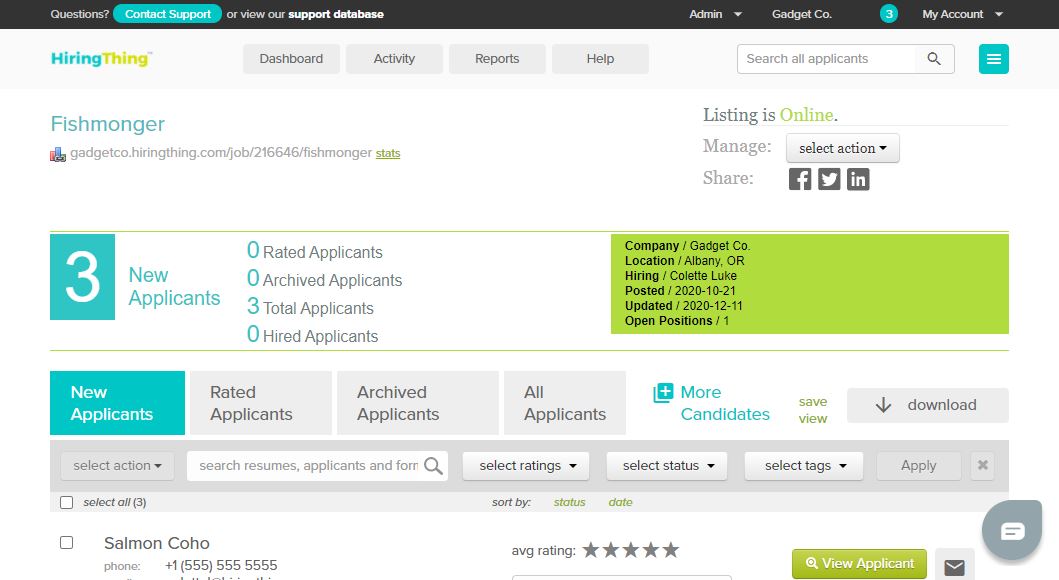Tick the select all (3) checkbox
This screenshot has width=1059, height=580.
pos(66,502)
